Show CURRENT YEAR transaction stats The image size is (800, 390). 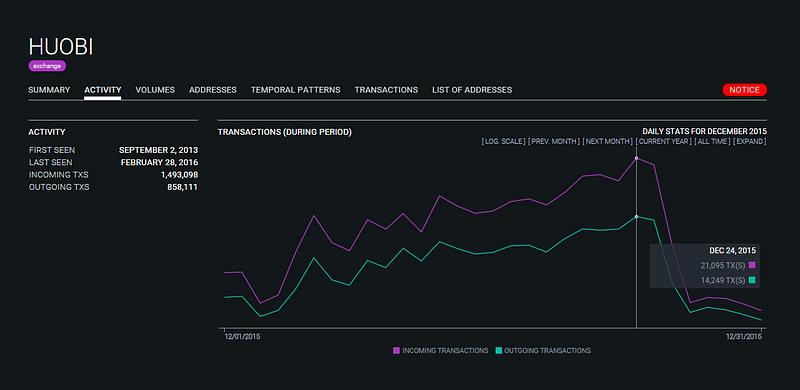(663, 141)
